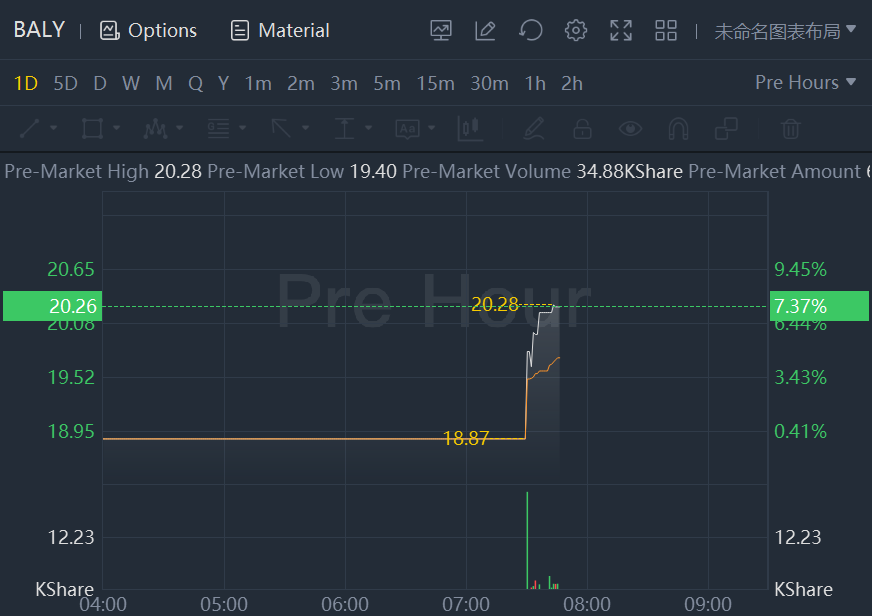Viewport: 872px width, 616px height.
Task: Open the multi-chart grid layout icon
Action: click(x=666, y=30)
